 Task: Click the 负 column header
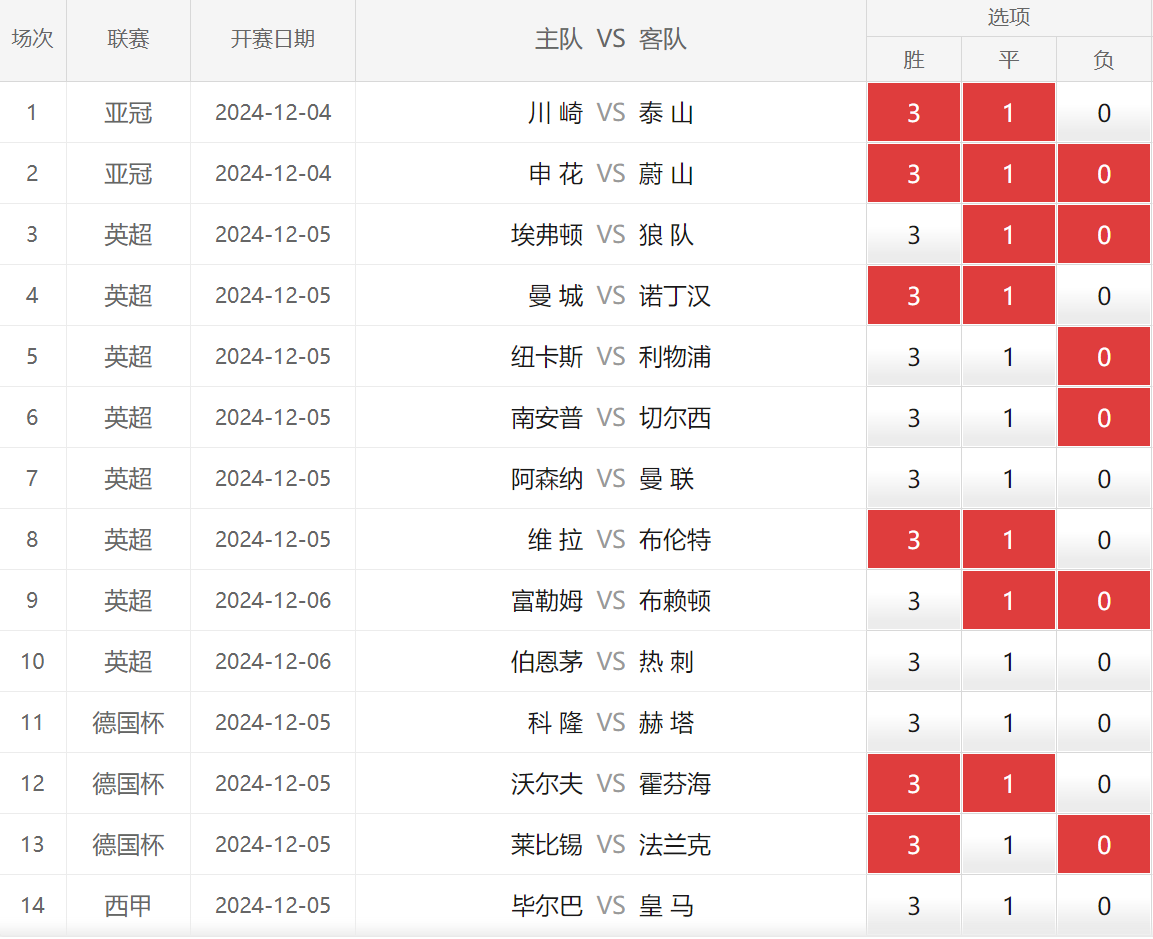click(x=1104, y=60)
